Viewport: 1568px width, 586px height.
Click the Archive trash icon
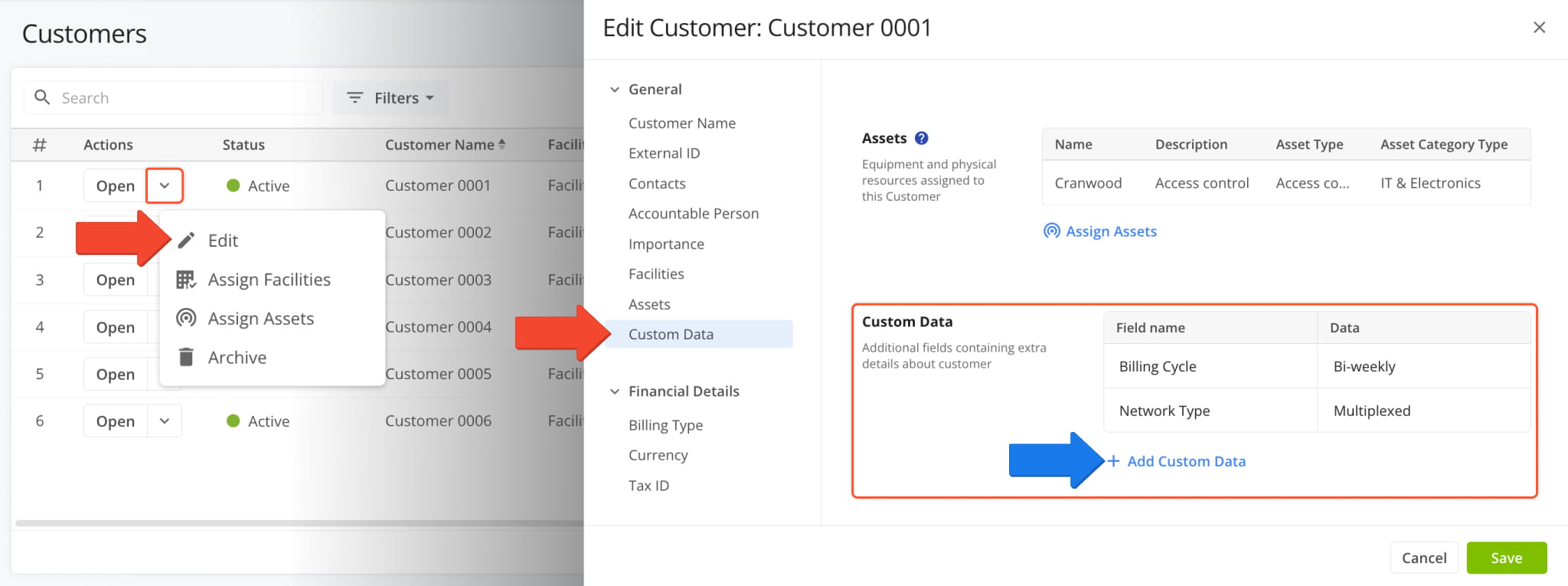click(186, 357)
